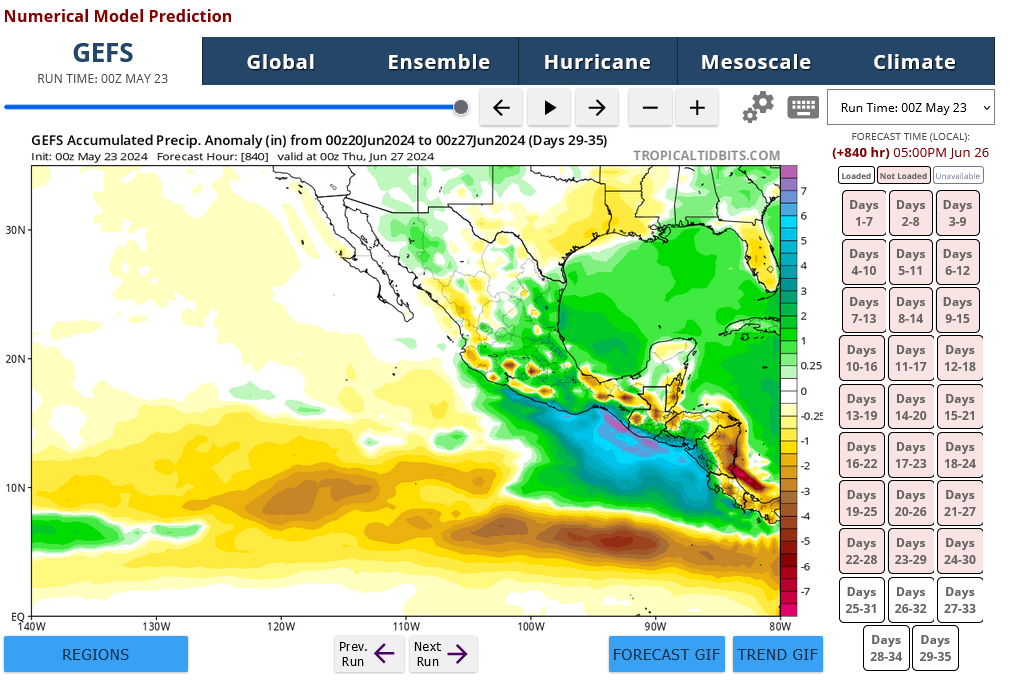The image size is (1010, 687).
Task: Click the Numerical Model Prediction heading
Action: tap(118, 16)
